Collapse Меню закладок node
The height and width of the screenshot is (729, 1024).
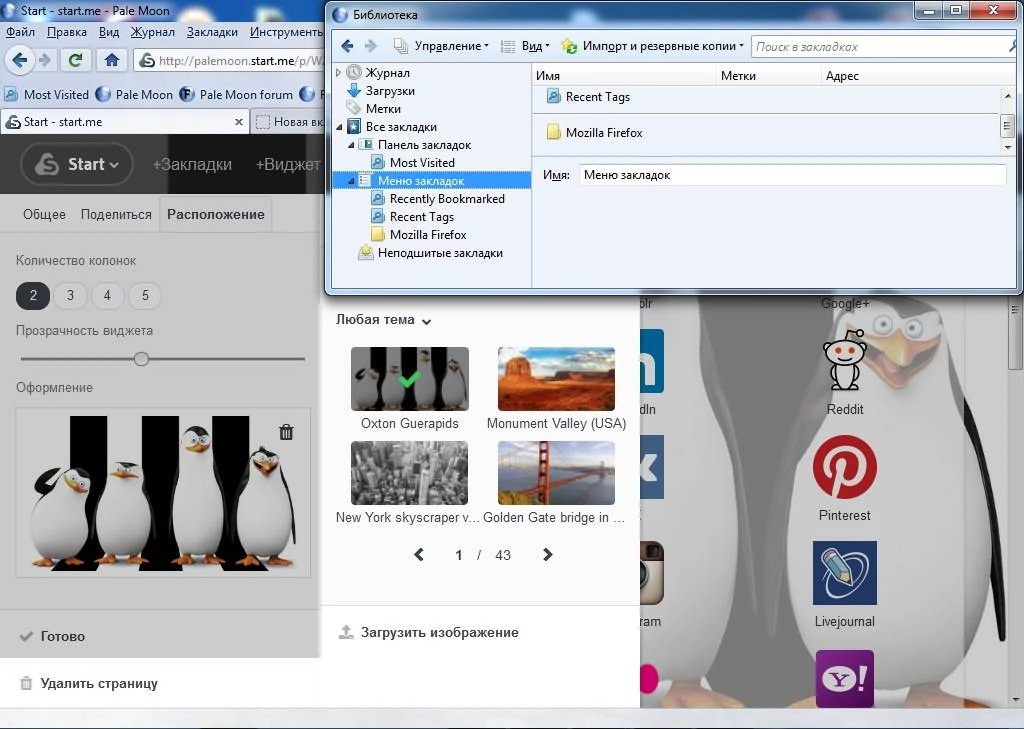point(351,181)
